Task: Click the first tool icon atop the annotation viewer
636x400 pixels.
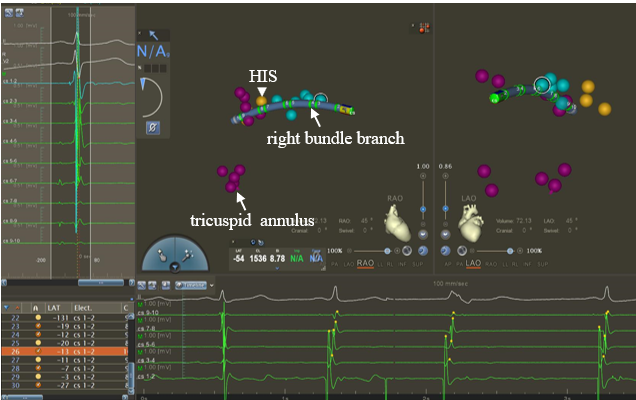Action: pos(9,13)
